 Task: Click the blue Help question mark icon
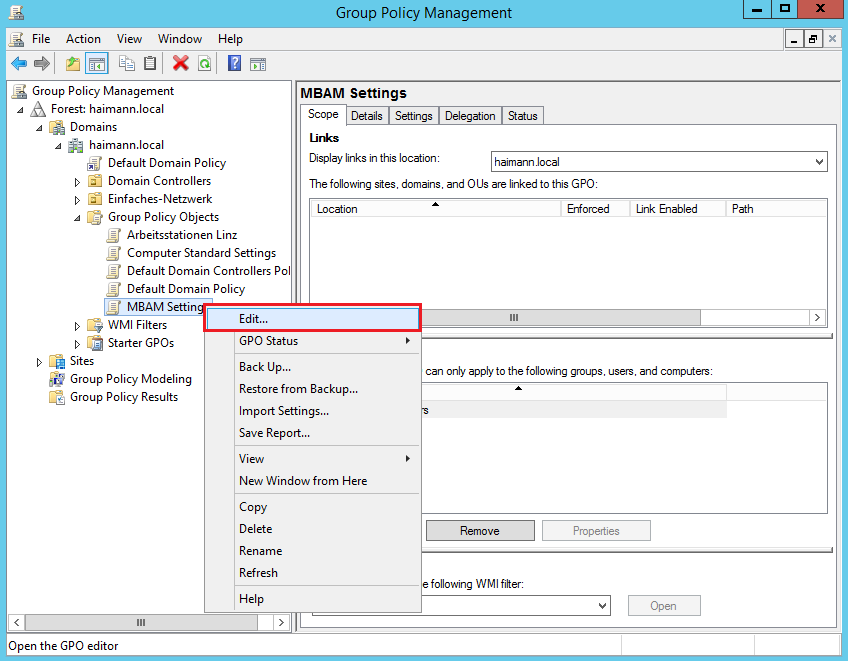(234, 63)
